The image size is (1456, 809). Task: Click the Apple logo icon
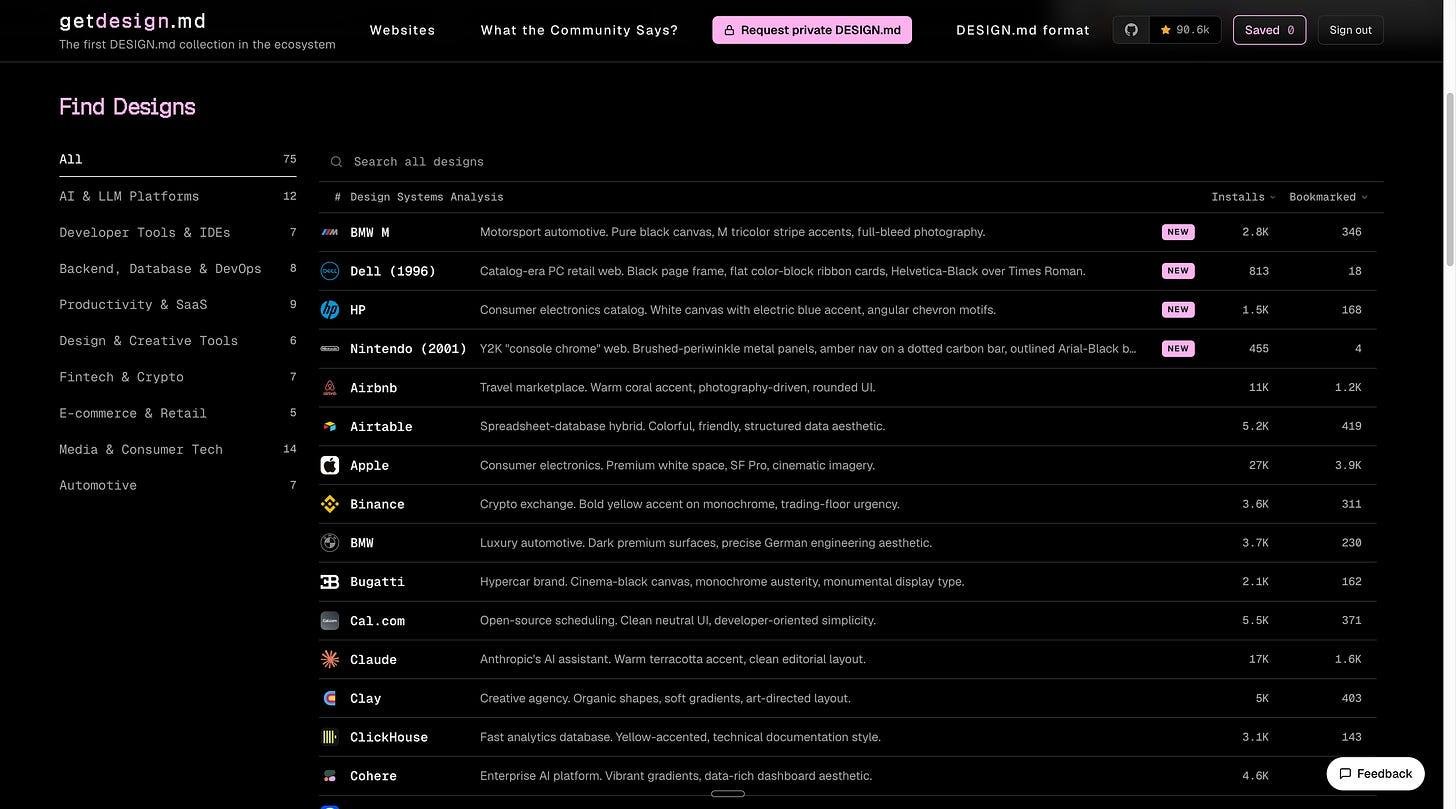tap(329, 466)
